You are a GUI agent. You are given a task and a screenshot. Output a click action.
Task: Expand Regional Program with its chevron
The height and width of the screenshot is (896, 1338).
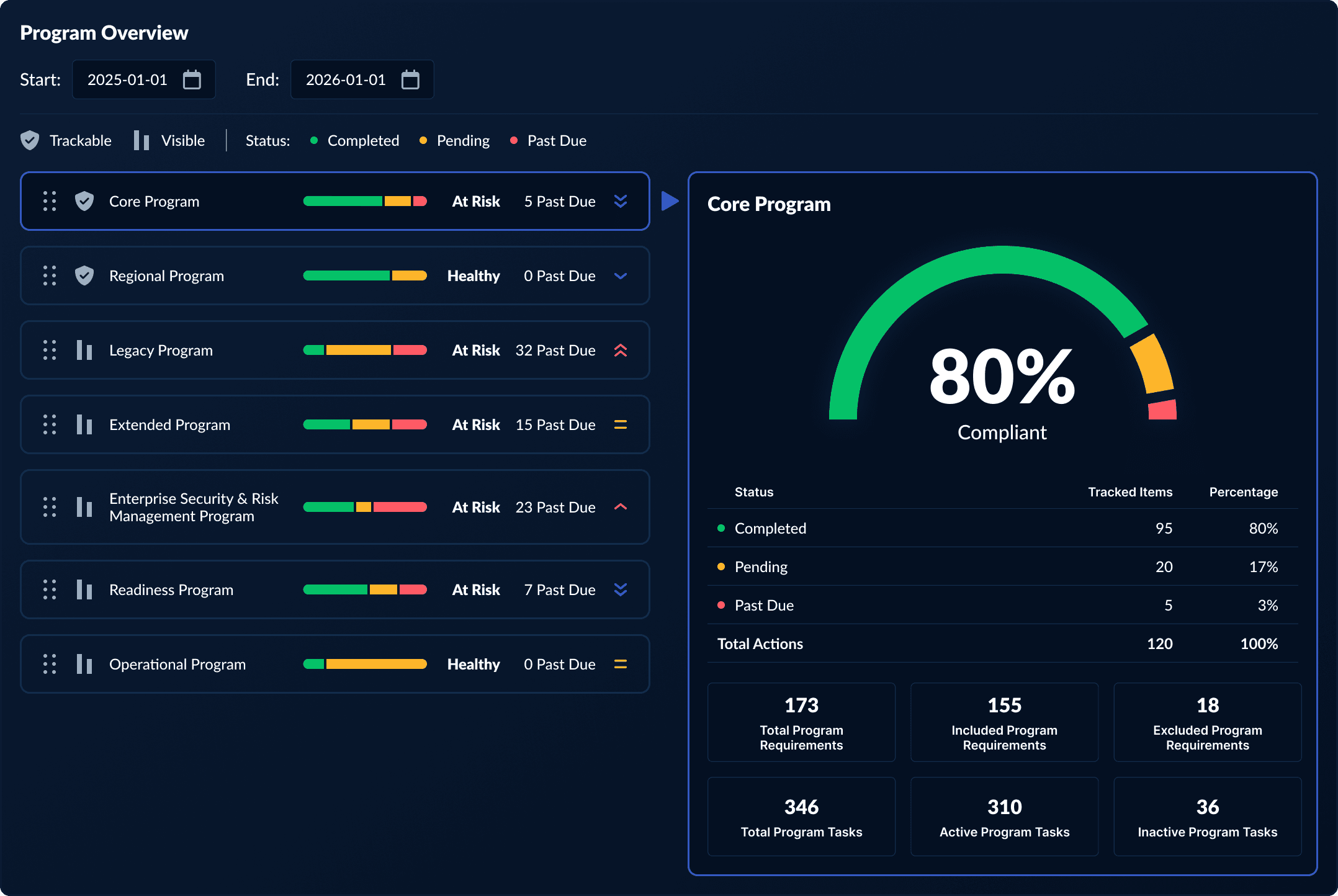620,276
